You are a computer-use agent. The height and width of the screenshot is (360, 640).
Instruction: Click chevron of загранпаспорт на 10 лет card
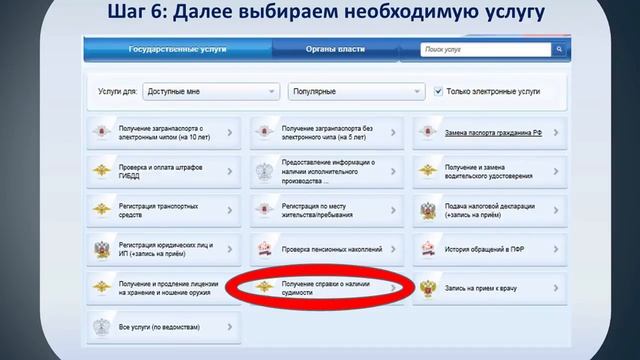tap(230, 133)
